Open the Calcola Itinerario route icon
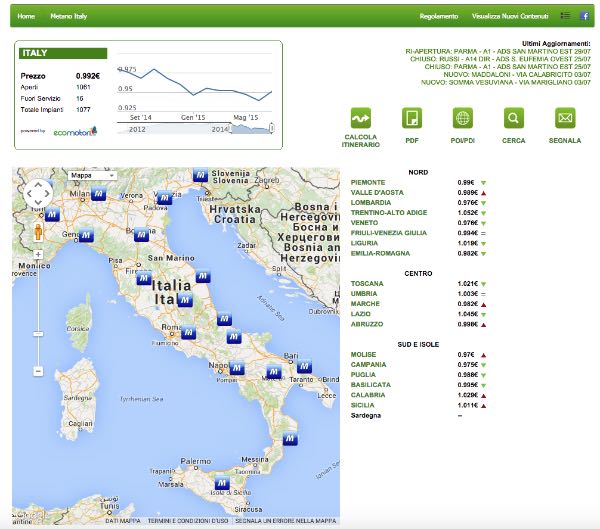600x529 pixels. pos(361,119)
